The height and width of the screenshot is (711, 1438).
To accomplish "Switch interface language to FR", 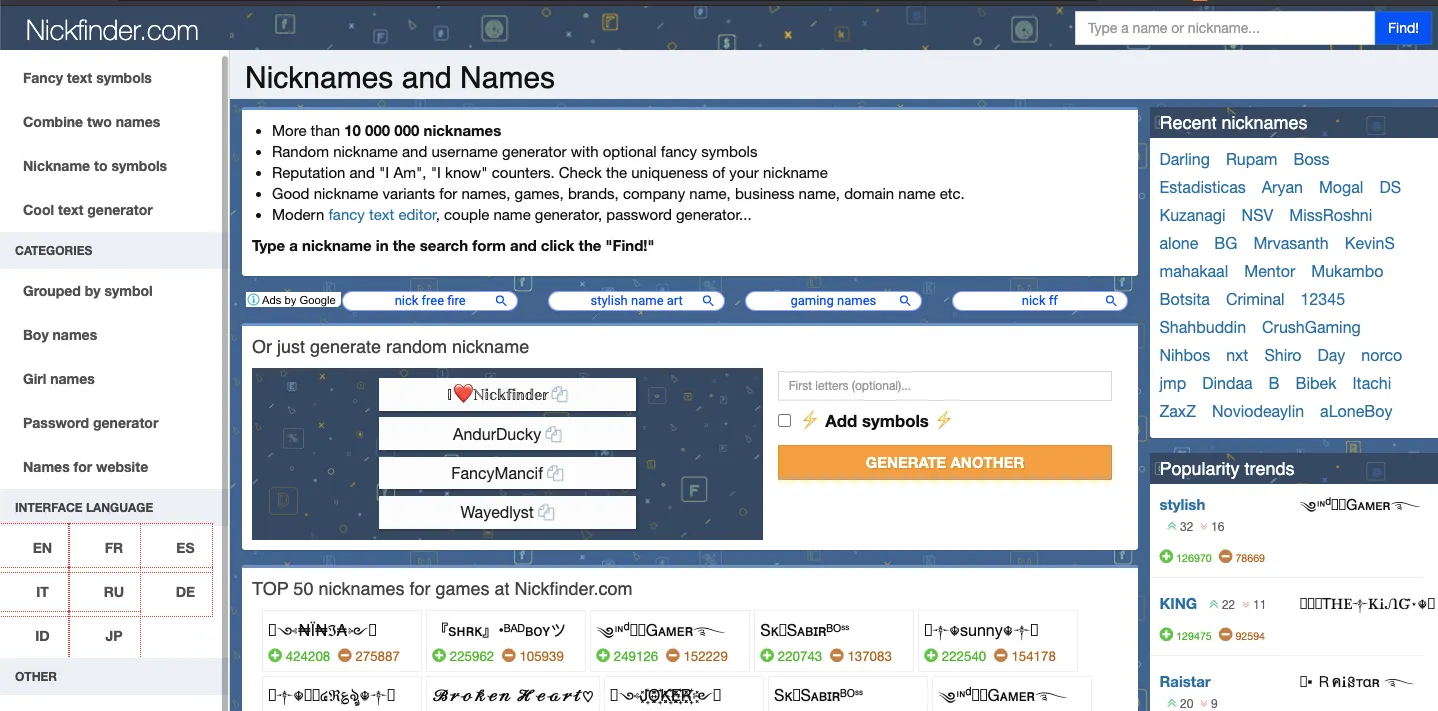I will coord(114,548).
